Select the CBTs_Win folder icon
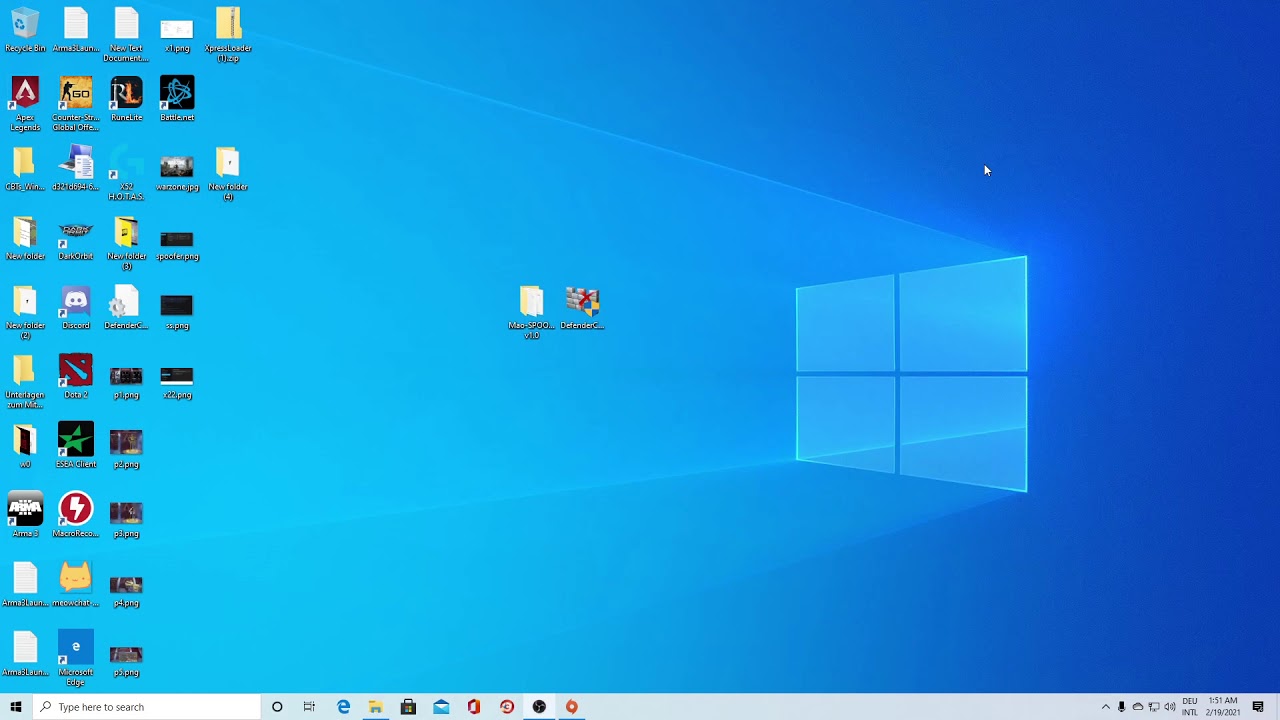Viewport: 1280px width, 720px height. (25, 168)
